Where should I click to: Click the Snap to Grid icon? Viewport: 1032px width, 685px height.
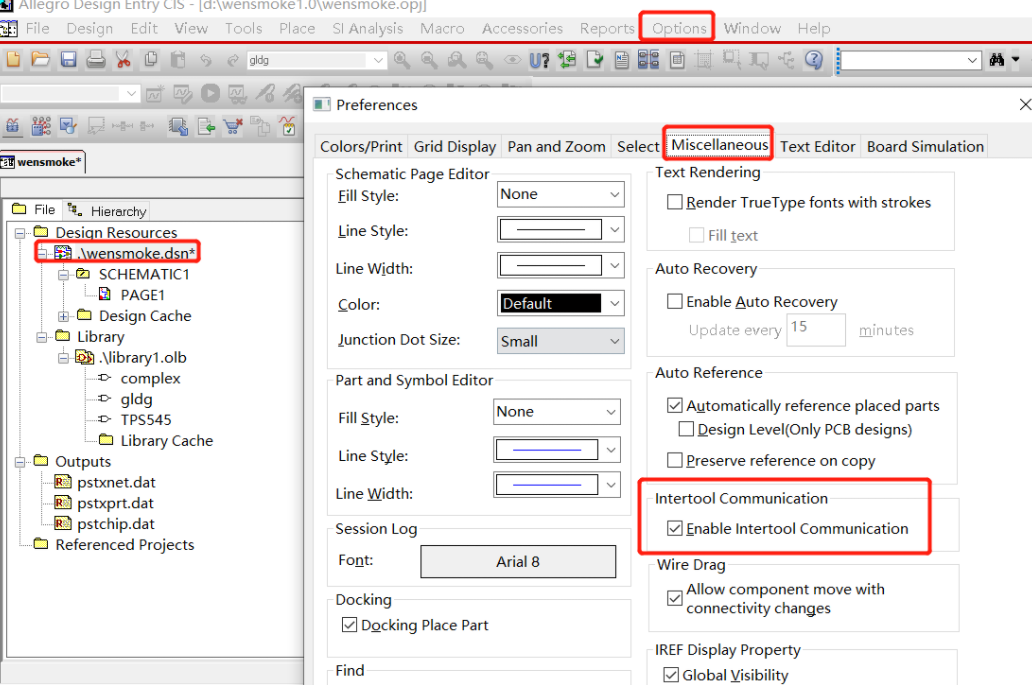[x=704, y=60]
